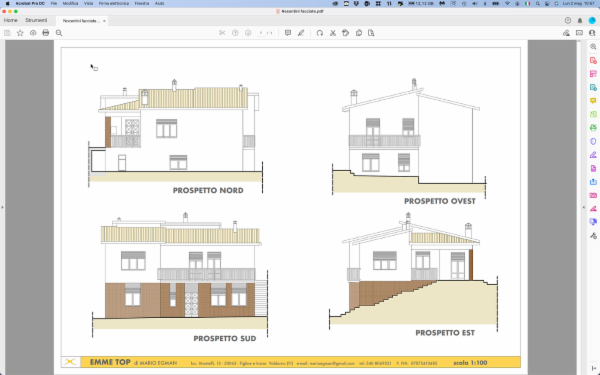Open the green printer Scan tool
Image resolution: width=600 pixels, height=375 pixels.
593,128
